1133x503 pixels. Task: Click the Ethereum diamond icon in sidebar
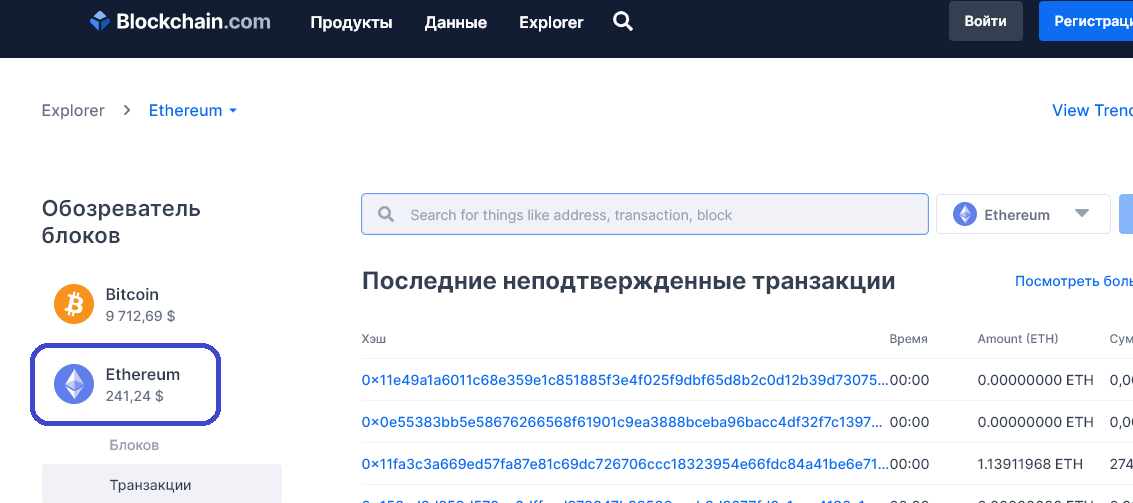tap(73, 384)
